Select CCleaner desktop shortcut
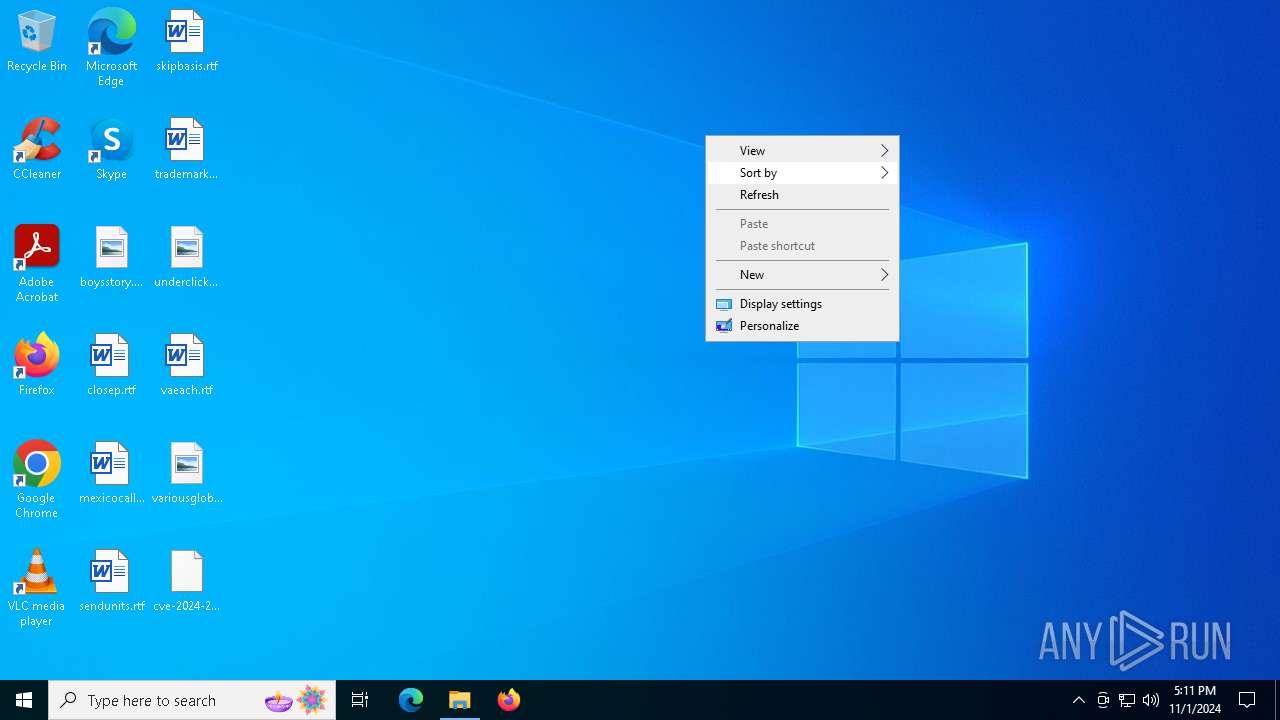1280x720 pixels. [37, 150]
